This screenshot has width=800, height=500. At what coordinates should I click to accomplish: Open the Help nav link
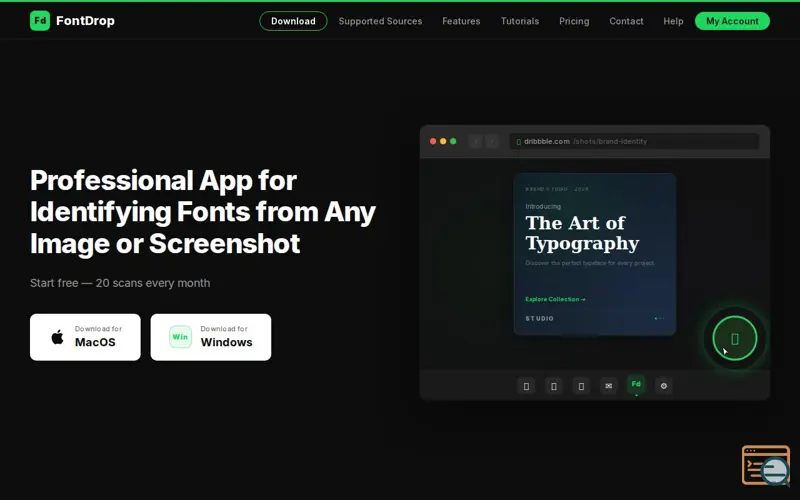[673, 21]
